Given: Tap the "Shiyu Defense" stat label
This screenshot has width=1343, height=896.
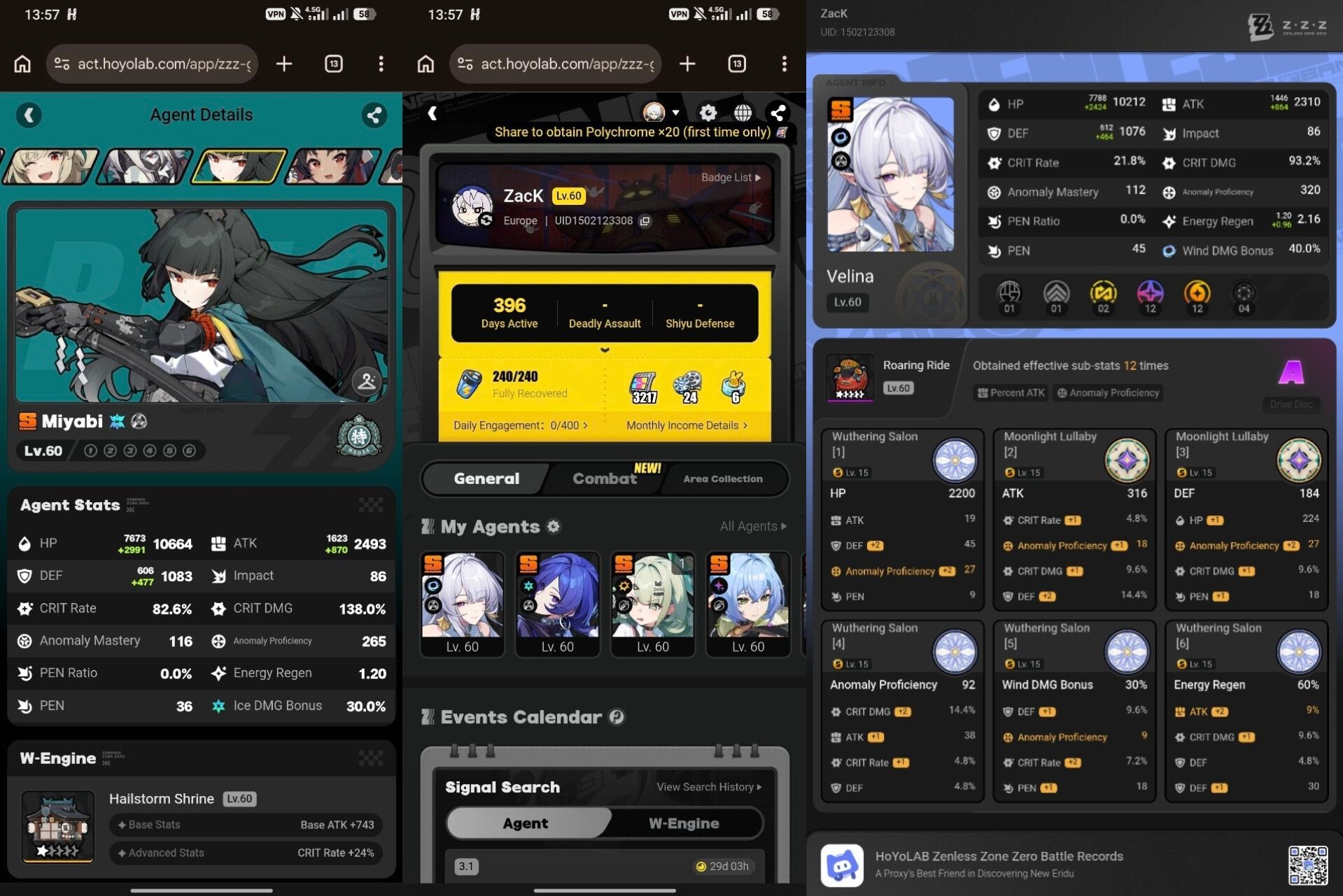Looking at the screenshot, I should pos(700,324).
